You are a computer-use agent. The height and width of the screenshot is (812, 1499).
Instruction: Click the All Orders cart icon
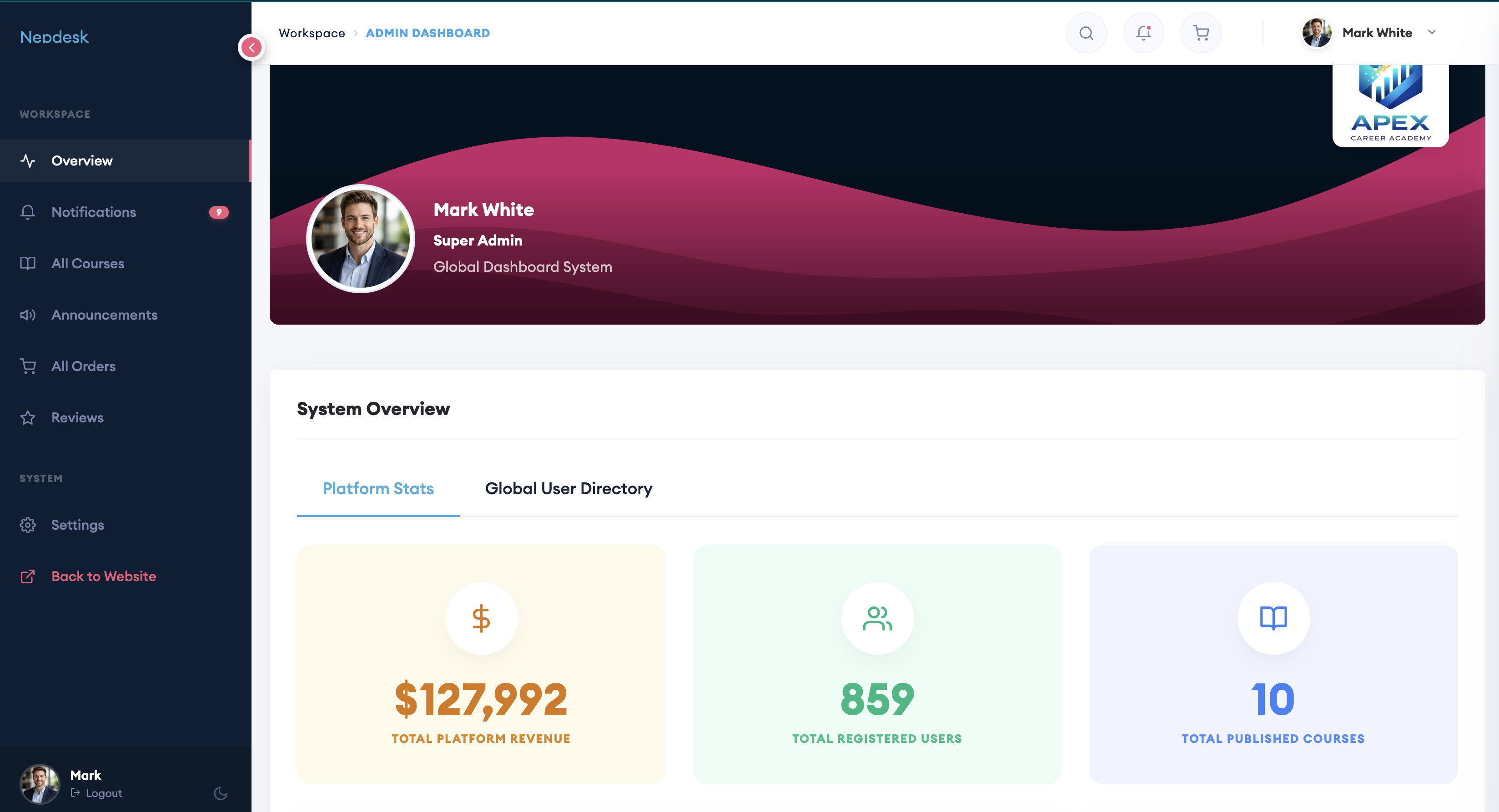[x=27, y=366]
